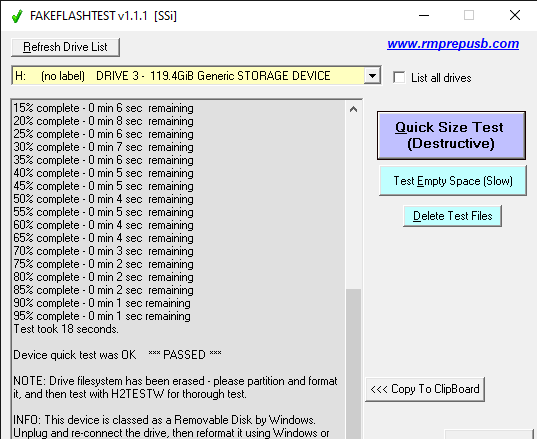Close the FAKEFLASHTEST window
The image size is (537, 439).
click(x=515, y=15)
